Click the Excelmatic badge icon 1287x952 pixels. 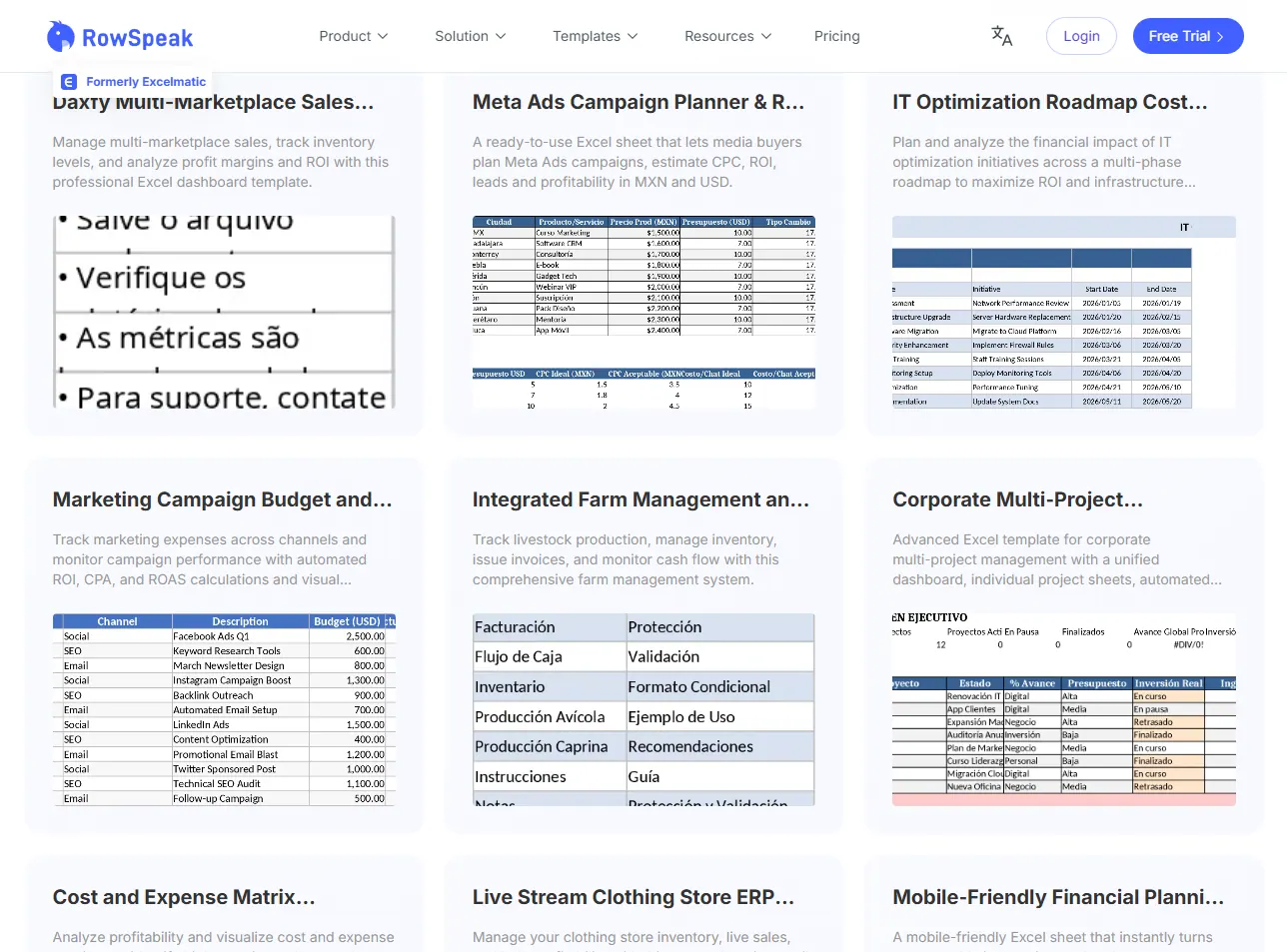69,82
